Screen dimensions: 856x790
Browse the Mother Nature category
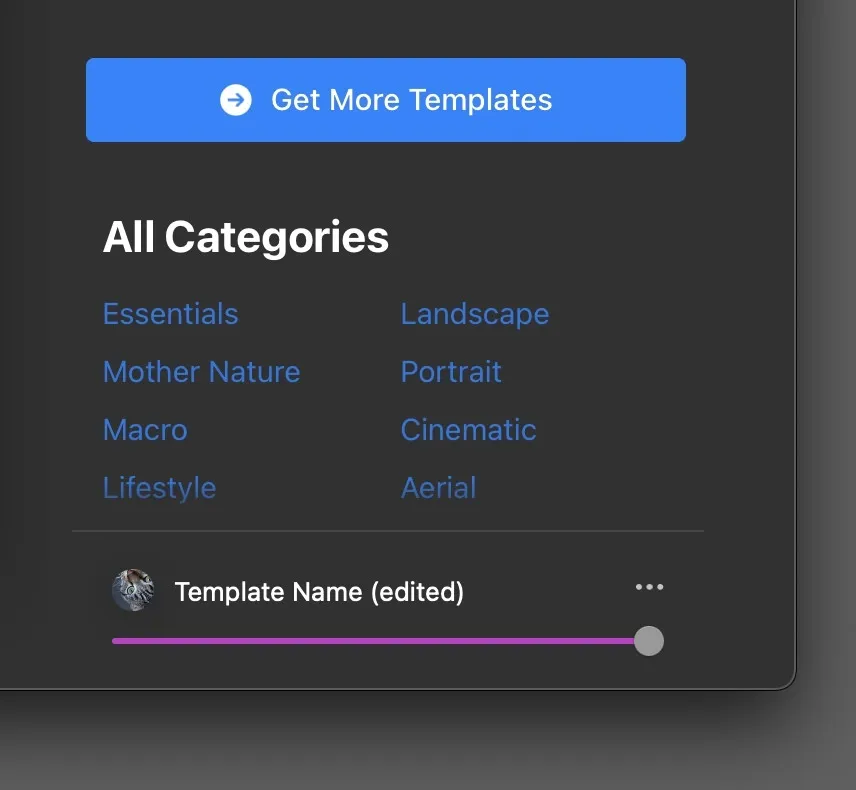click(201, 372)
